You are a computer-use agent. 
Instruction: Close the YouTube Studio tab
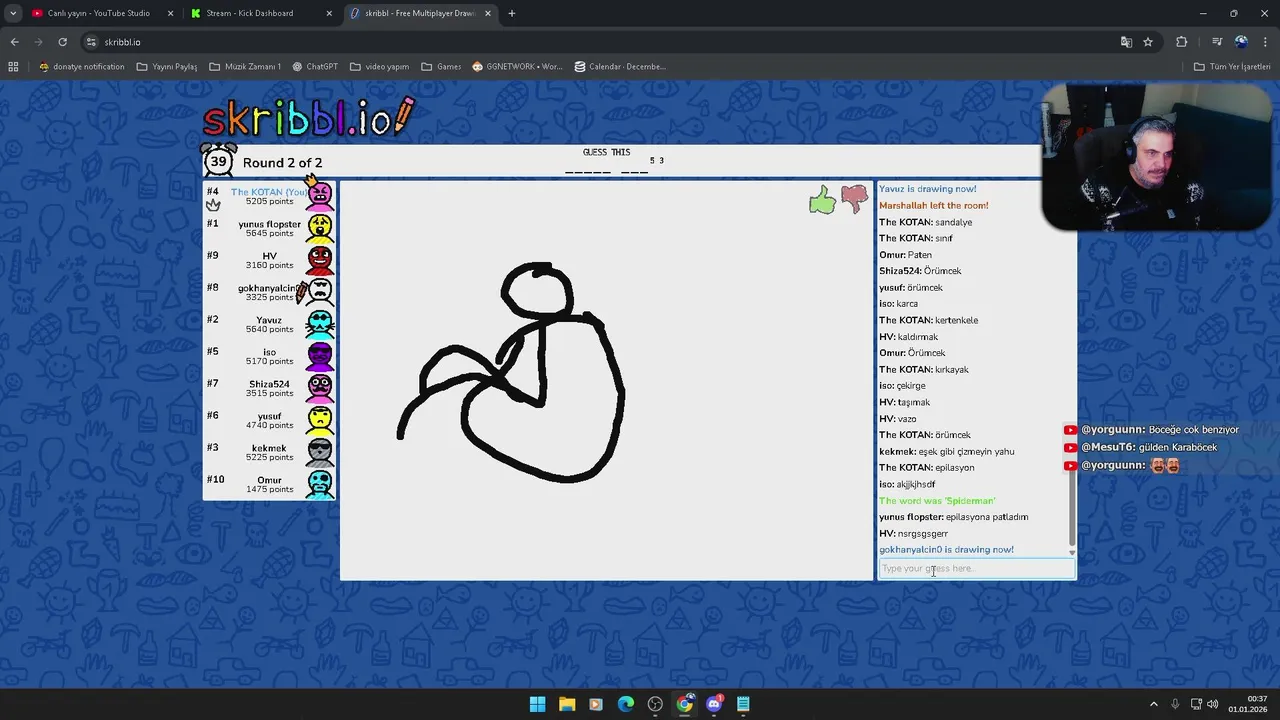click(x=170, y=13)
